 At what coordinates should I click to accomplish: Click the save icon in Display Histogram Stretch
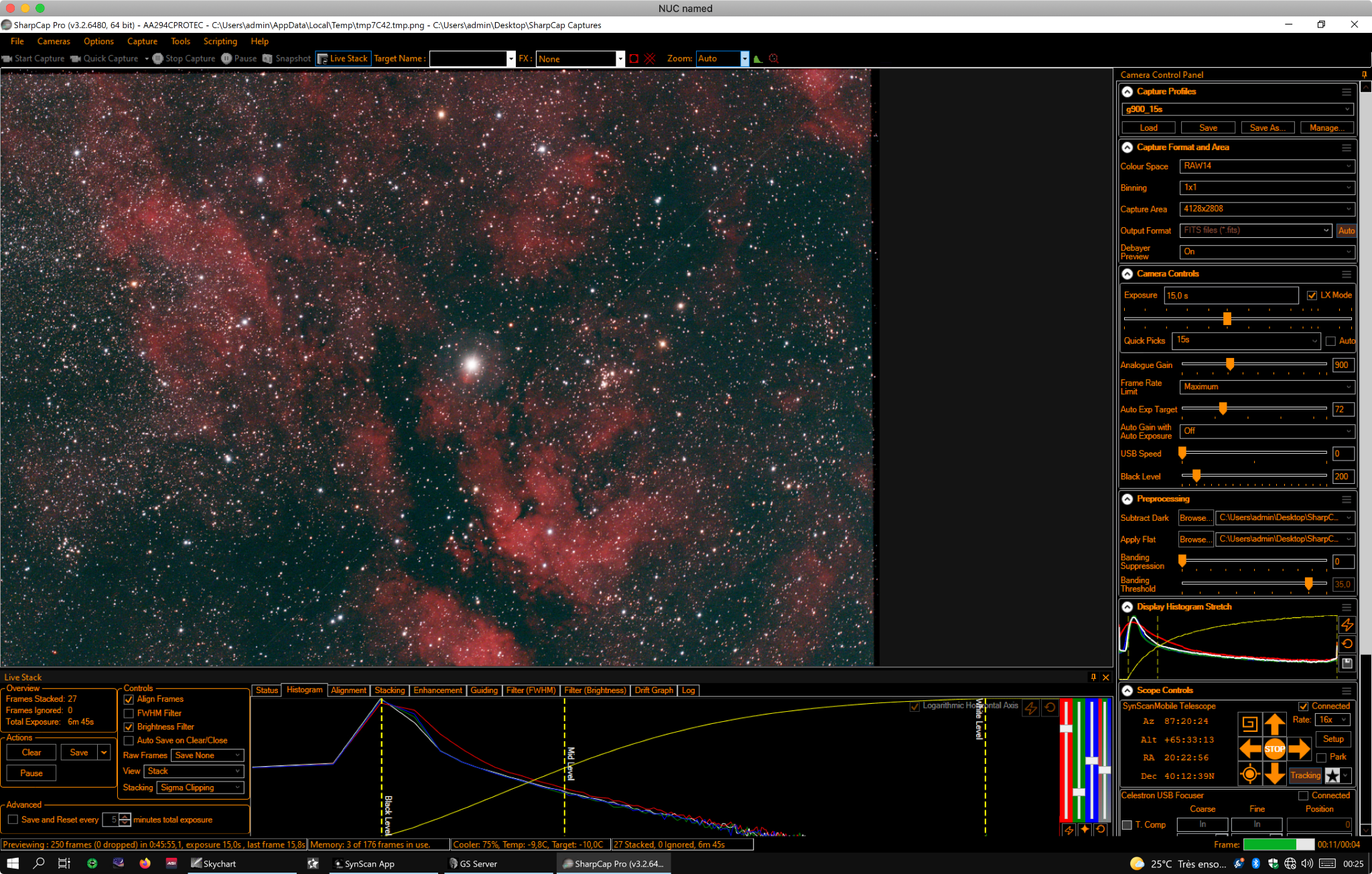1347,663
